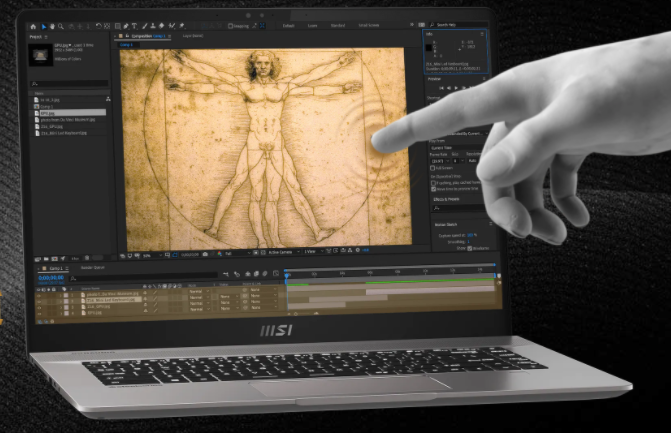Viewport: 671px width, 433px height.
Task: Toggle the Snapping checkbox
Action: 230,26
